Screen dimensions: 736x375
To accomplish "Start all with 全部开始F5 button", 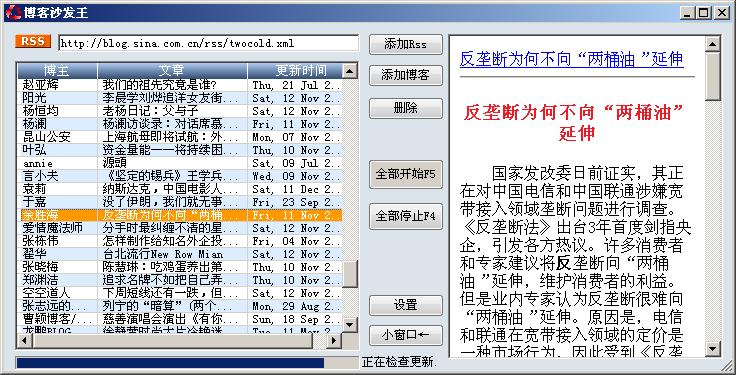I will click(406, 174).
